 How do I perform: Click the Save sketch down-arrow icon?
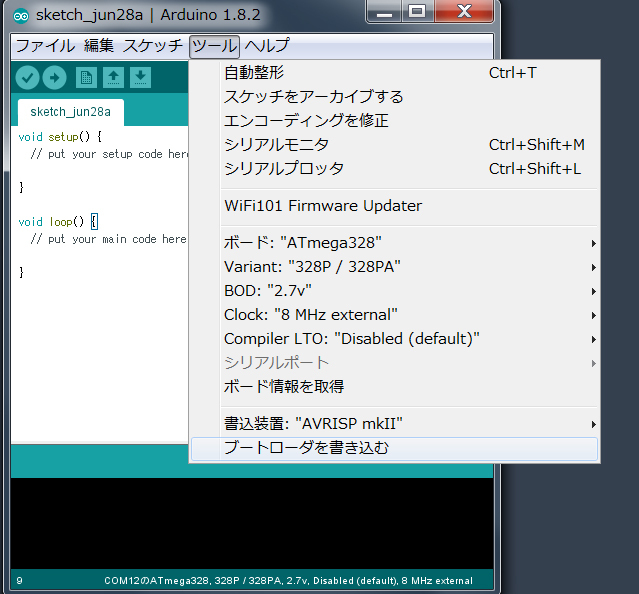141,77
